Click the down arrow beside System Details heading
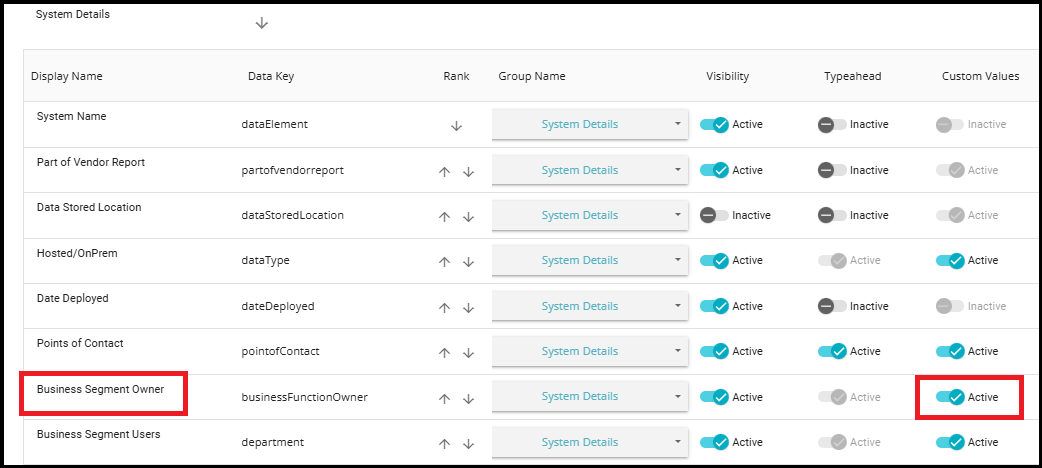1042x468 pixels. point(262,23)
